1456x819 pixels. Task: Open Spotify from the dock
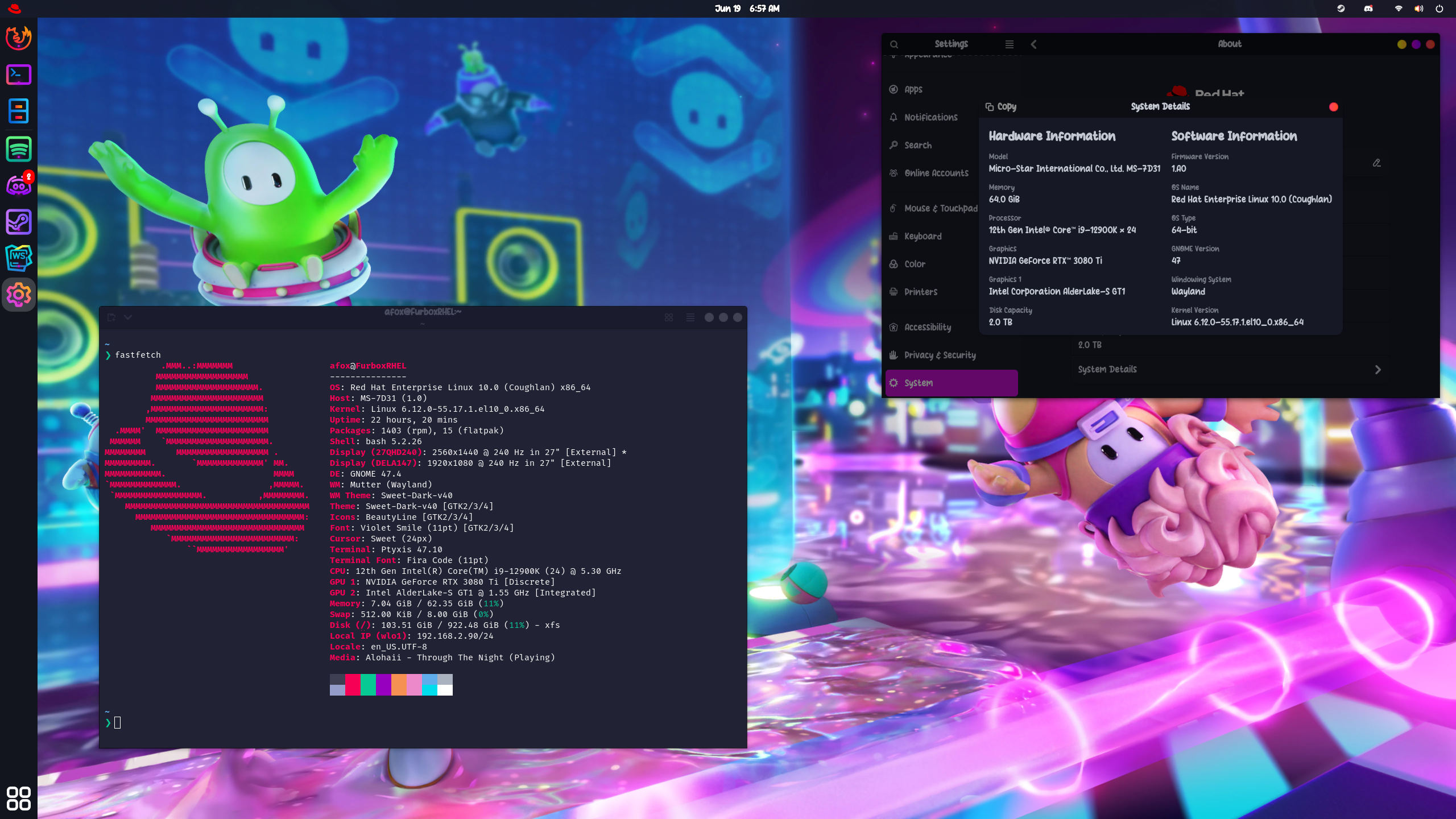(19, 149)
